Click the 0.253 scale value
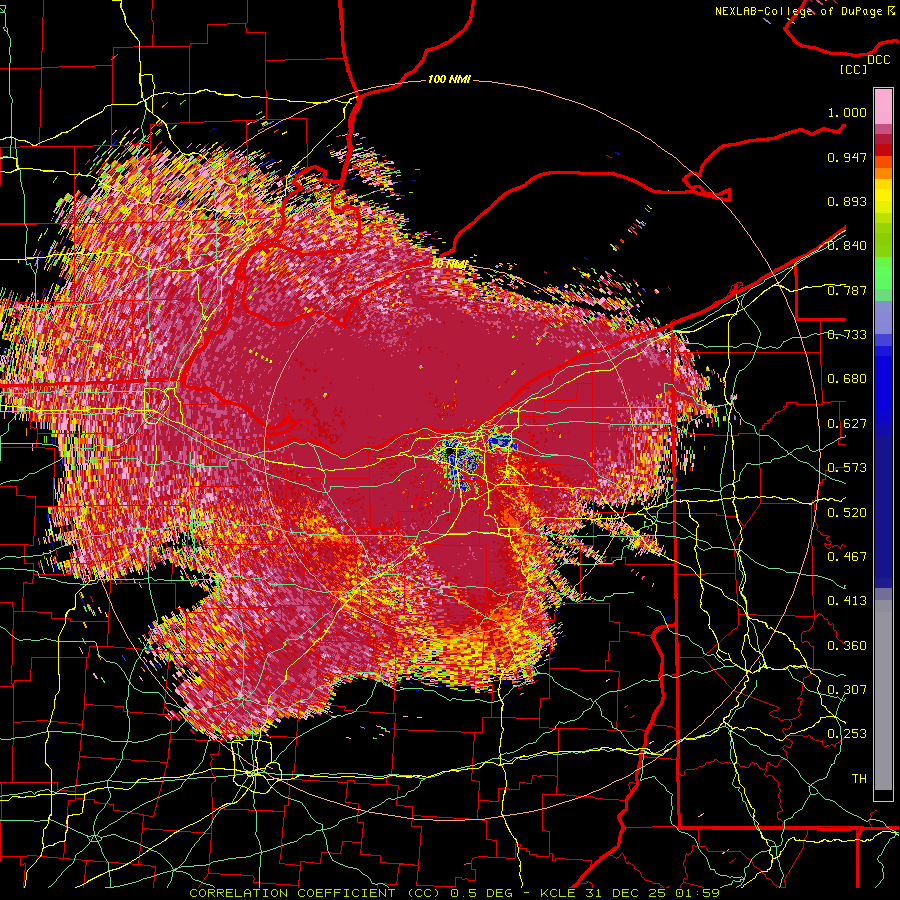This screenshot has height=900, width=900. coord(847,734)
